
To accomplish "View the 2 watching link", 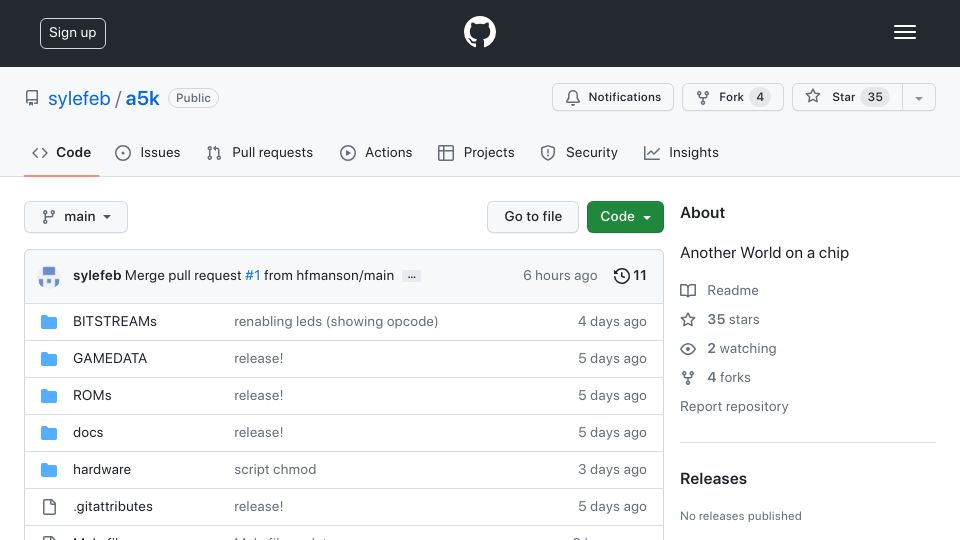I will 741,348.
